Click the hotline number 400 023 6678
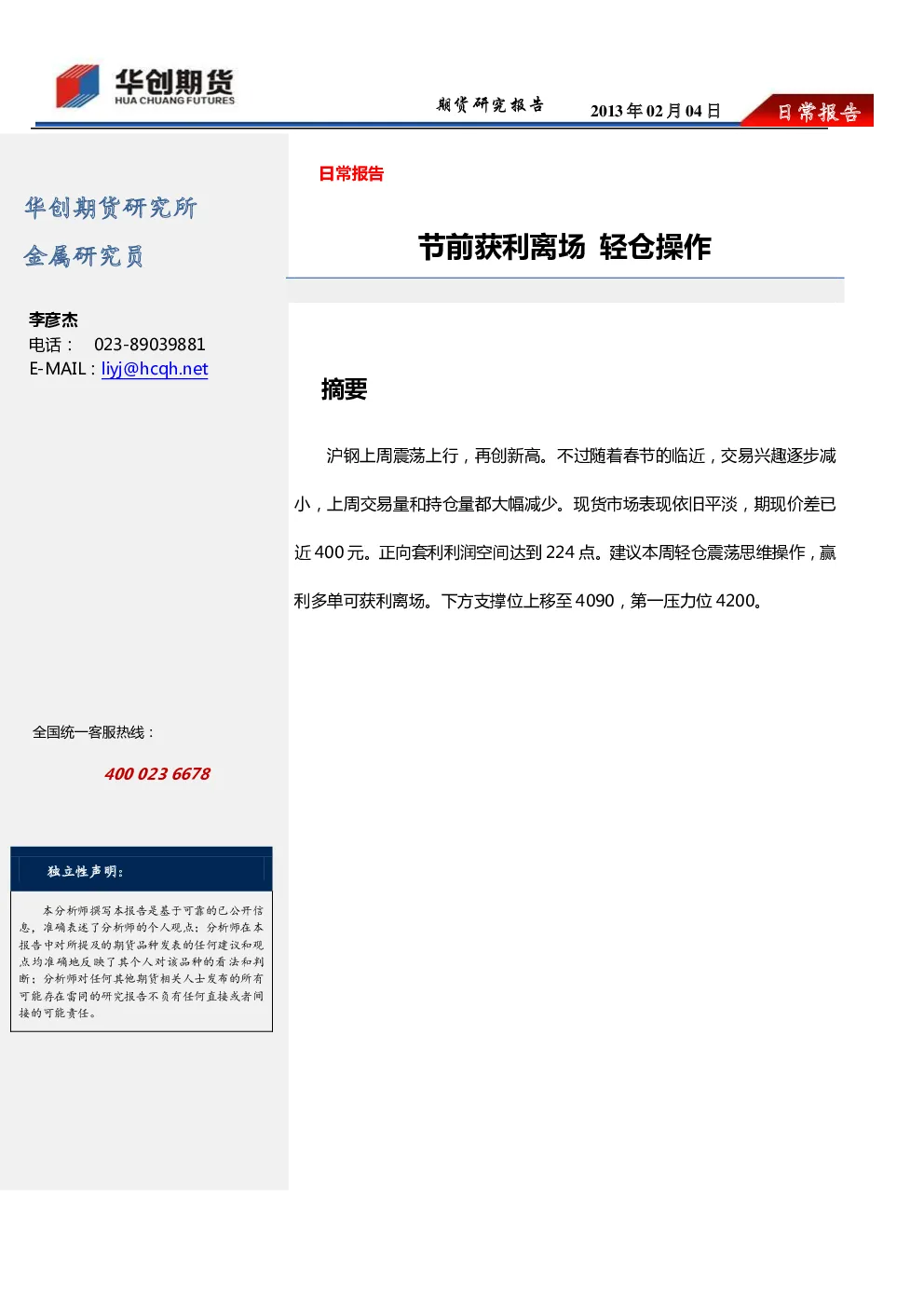Screen dimensions: 924x1307 [157, 774]
